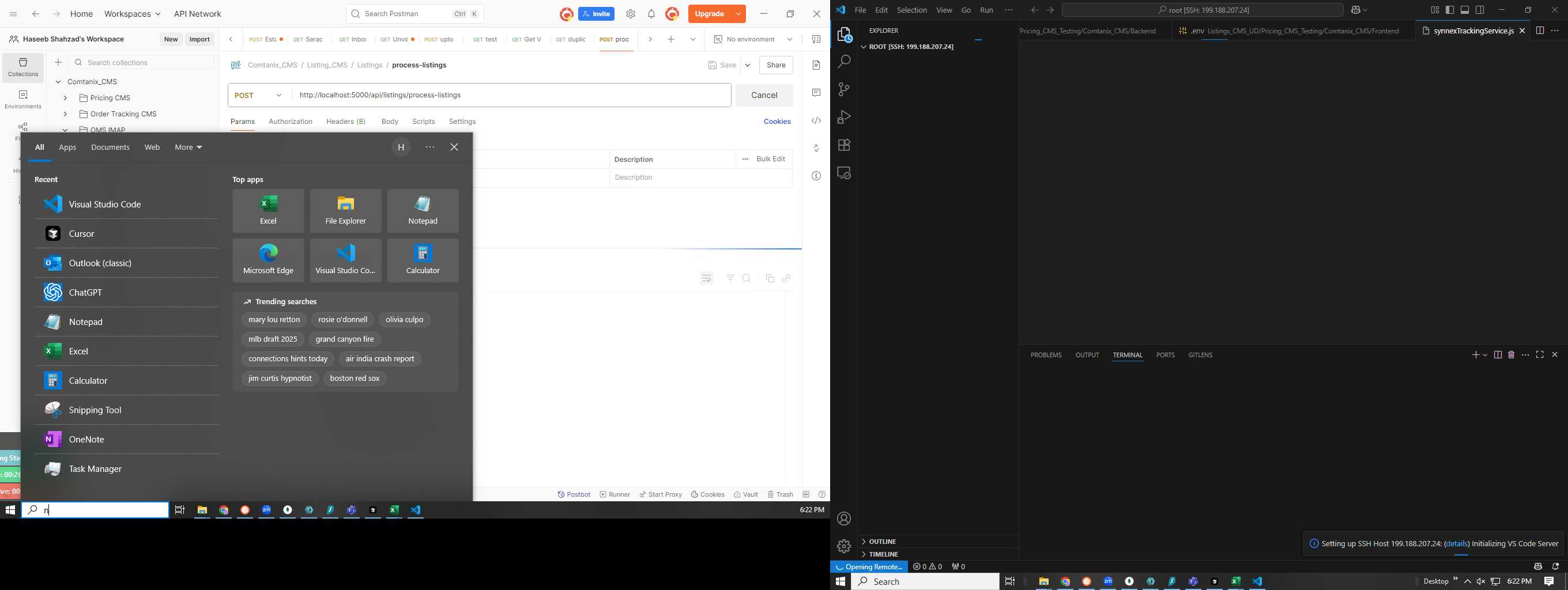Click the Opening Remote status bar indicator
1568x590 pixels.
(x=869, y=566)
